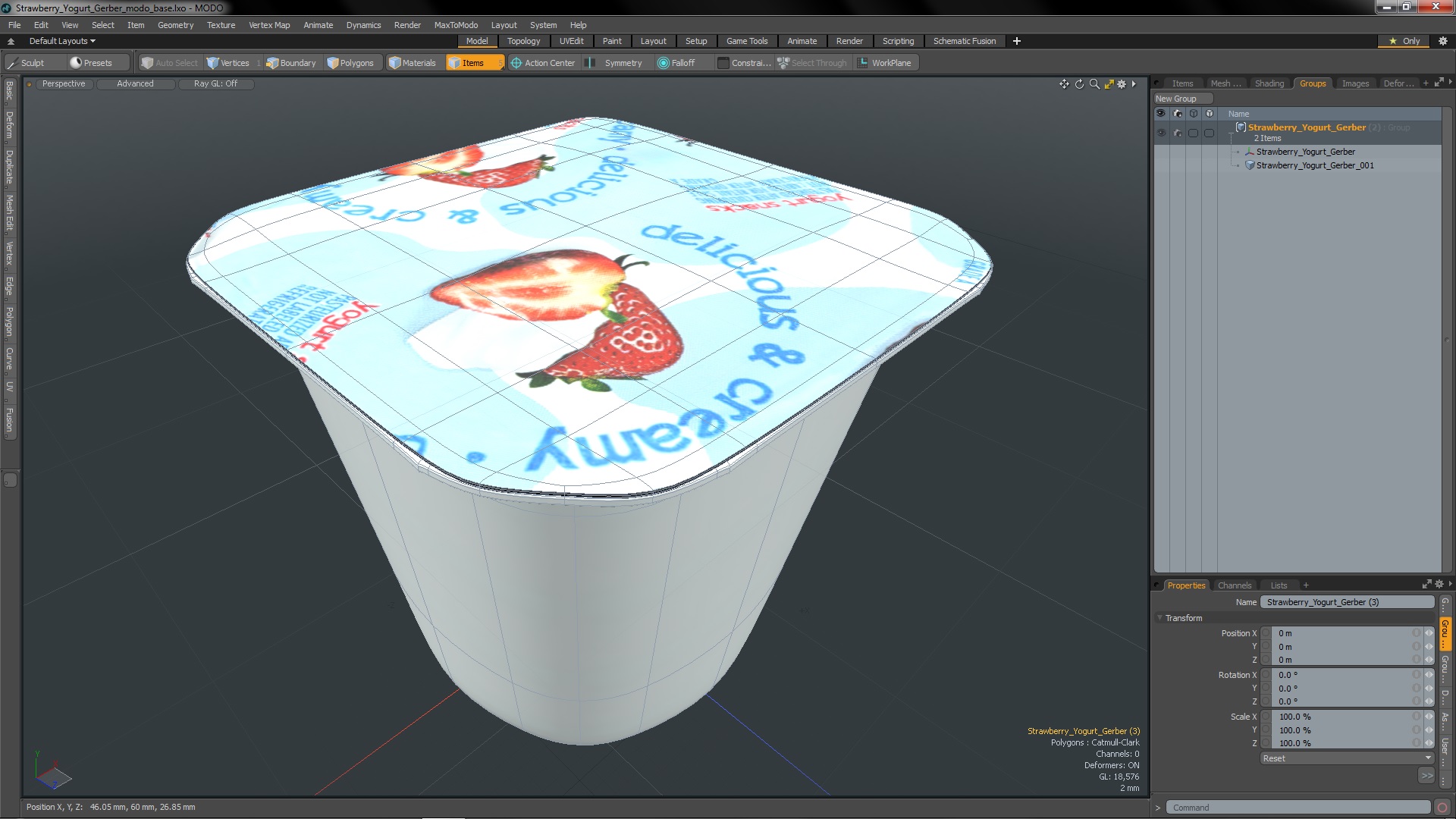Toggle Rotation X keyframe circle

[1265, 675]
